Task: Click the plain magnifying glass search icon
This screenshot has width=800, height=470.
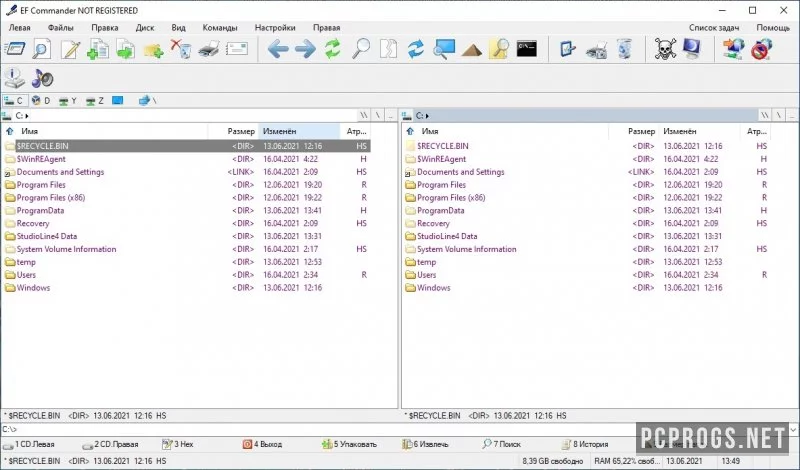Action: tap(361, 50)
